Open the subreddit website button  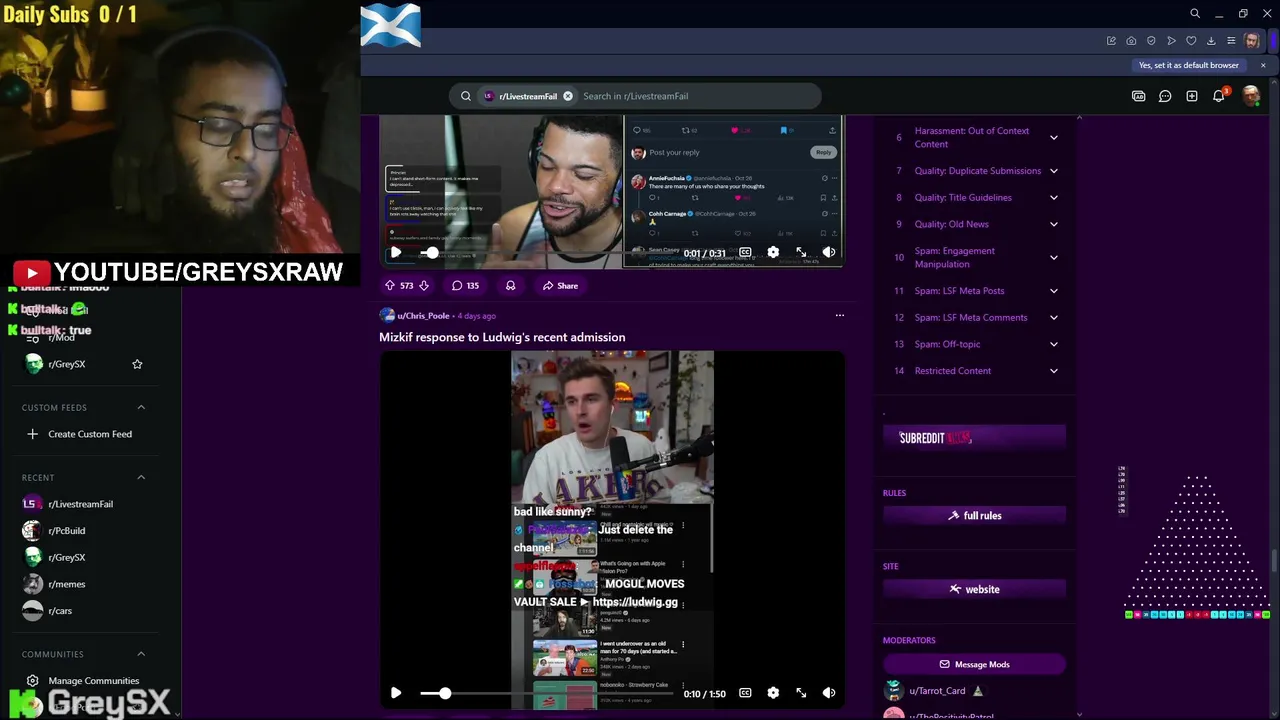point(974,589)
